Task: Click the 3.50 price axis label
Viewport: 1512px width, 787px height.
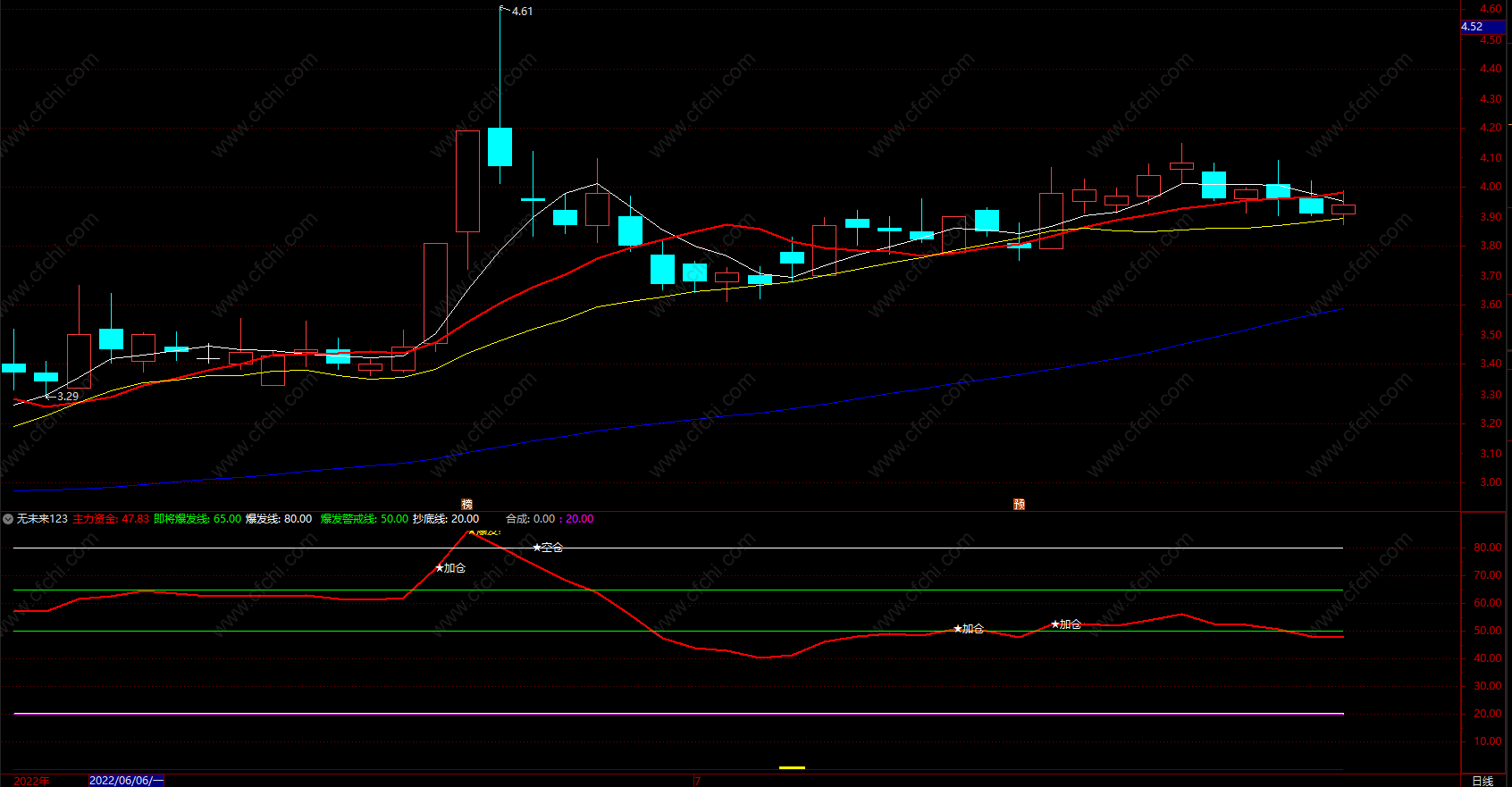Action: pyautogui.click(x=1490, y=335)
